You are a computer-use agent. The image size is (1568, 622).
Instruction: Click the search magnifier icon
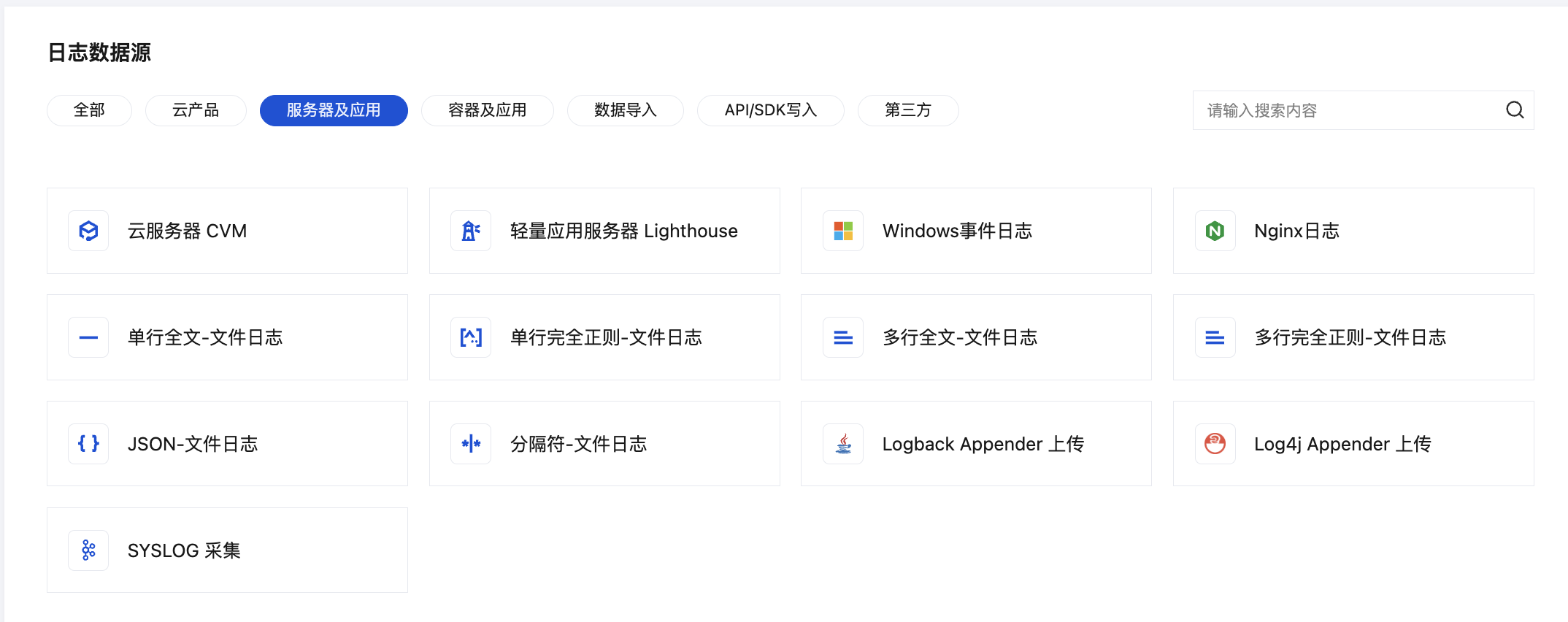pyautogui.click(x=1515, y=110)
